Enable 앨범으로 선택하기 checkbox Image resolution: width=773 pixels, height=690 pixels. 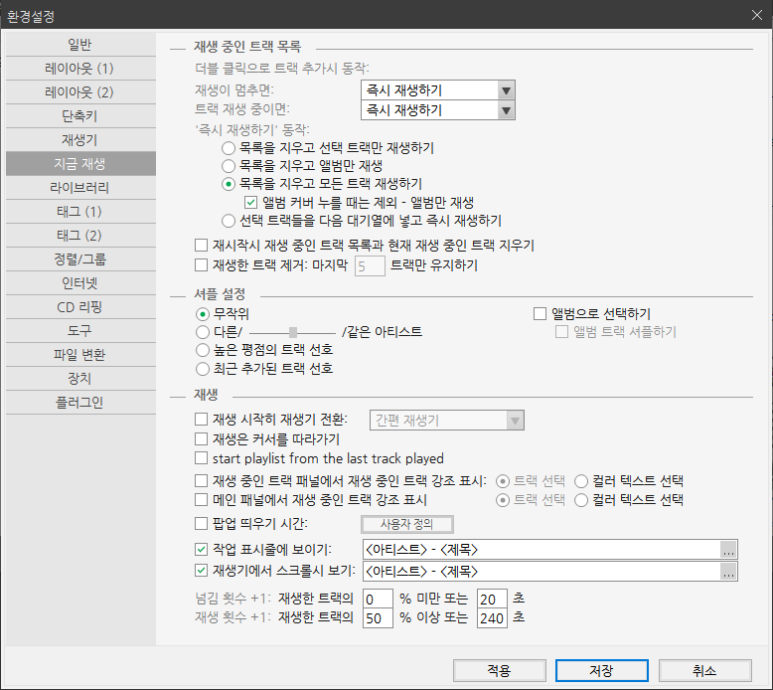540,313
